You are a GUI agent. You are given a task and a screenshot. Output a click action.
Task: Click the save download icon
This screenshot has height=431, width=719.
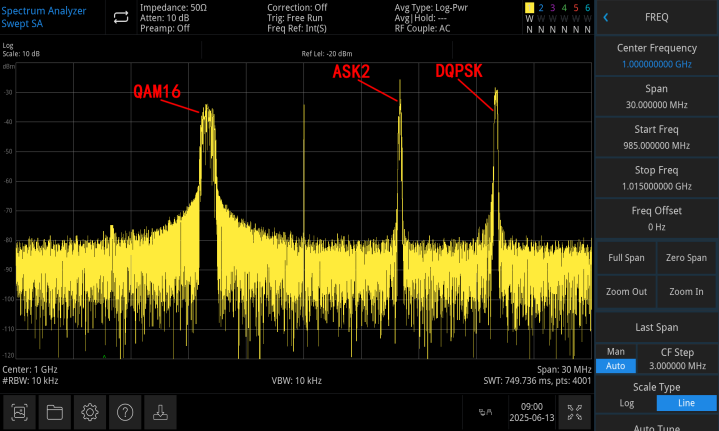coord(160,412)
